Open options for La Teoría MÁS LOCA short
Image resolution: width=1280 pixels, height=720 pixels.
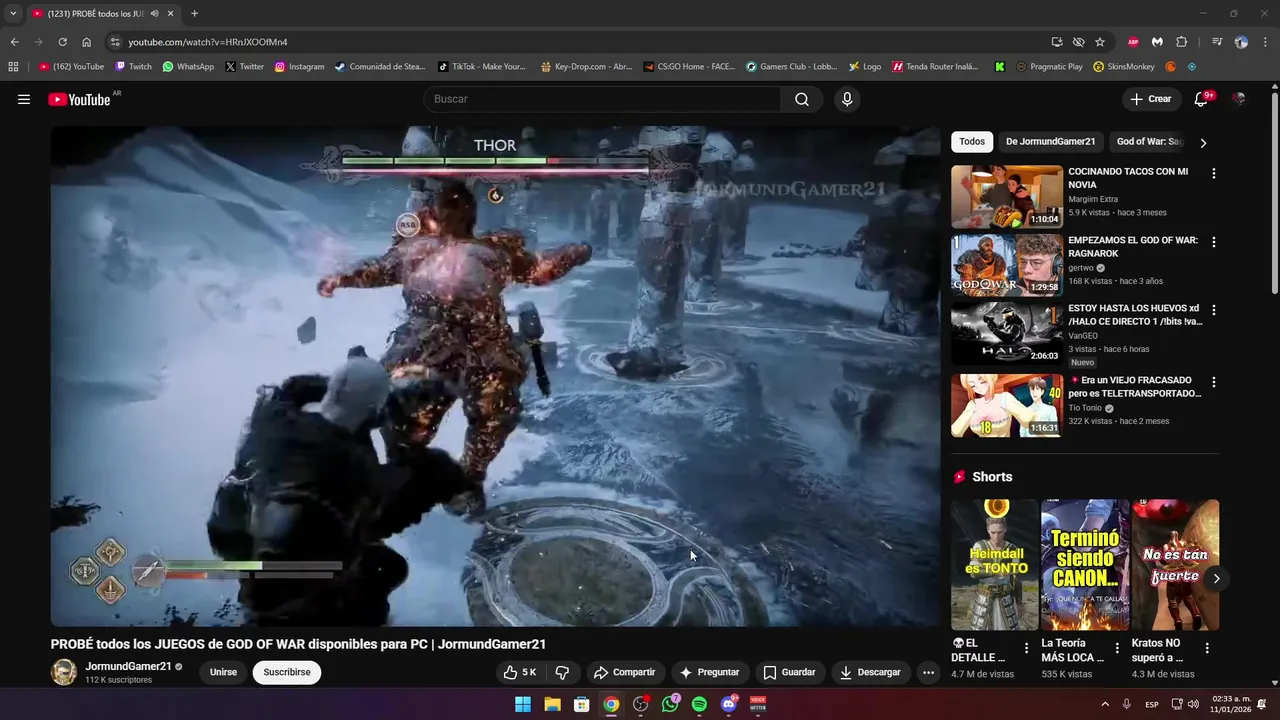(x=1116, y=648)
